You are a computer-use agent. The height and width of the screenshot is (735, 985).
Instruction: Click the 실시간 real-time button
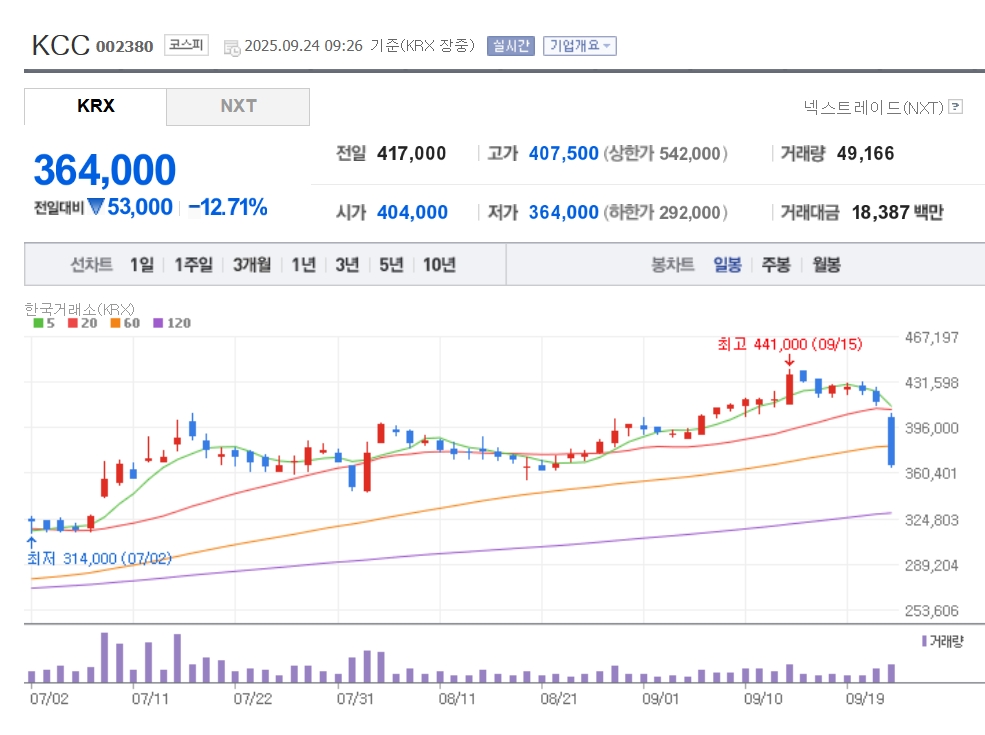[x=511, y=46]
